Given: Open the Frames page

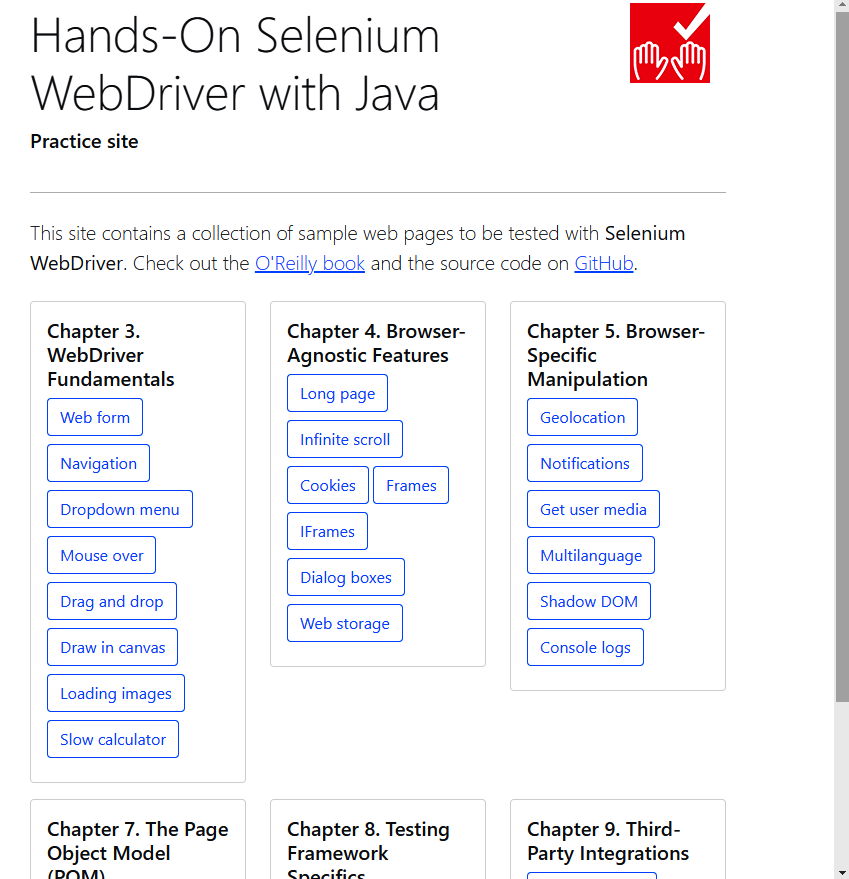Looking at the screenshot, I should tap(411, 486).
